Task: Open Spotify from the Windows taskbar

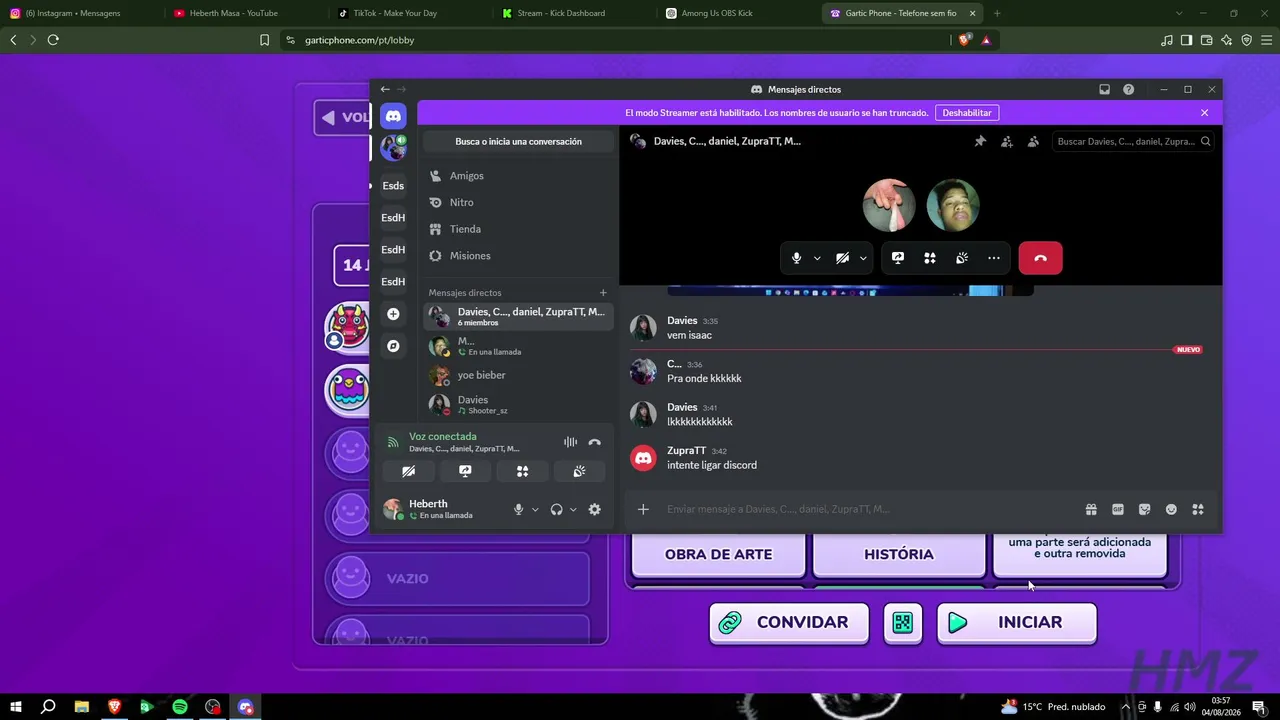Action: pyautogui.click(x=180, y=707)
